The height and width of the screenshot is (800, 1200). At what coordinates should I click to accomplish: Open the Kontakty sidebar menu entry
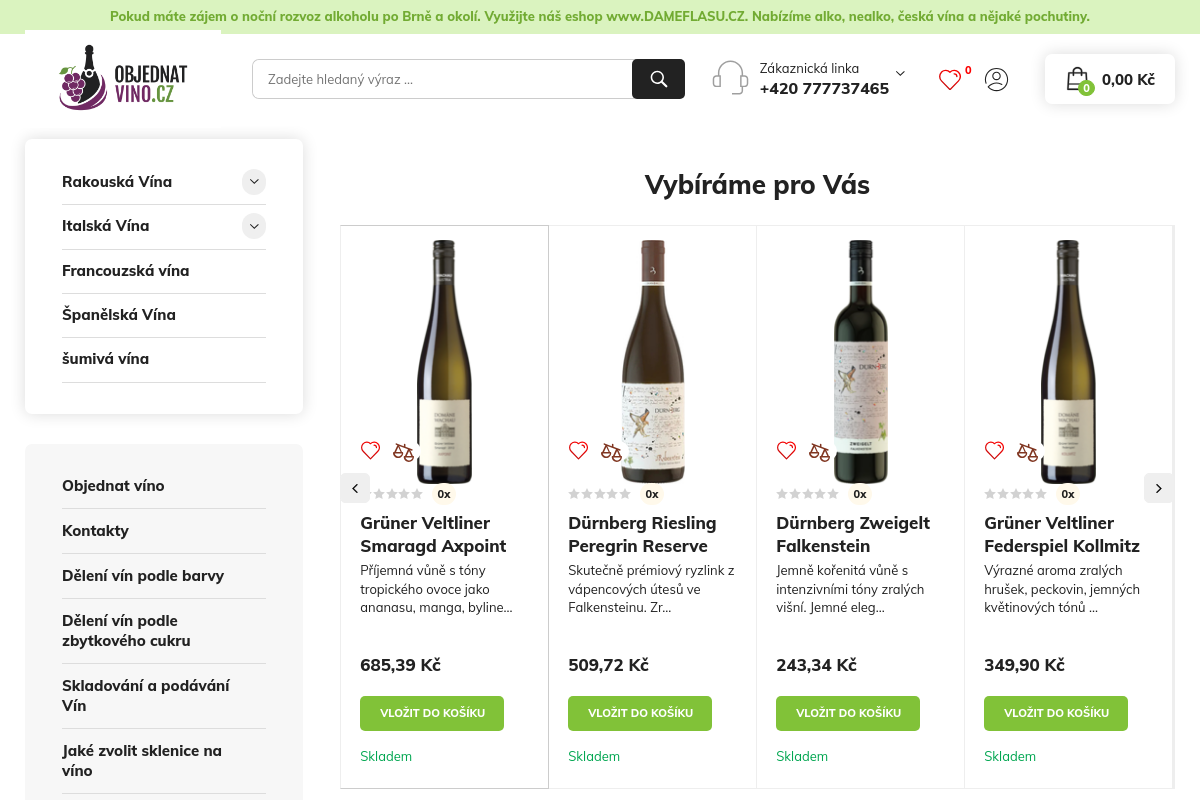[95, 530]
